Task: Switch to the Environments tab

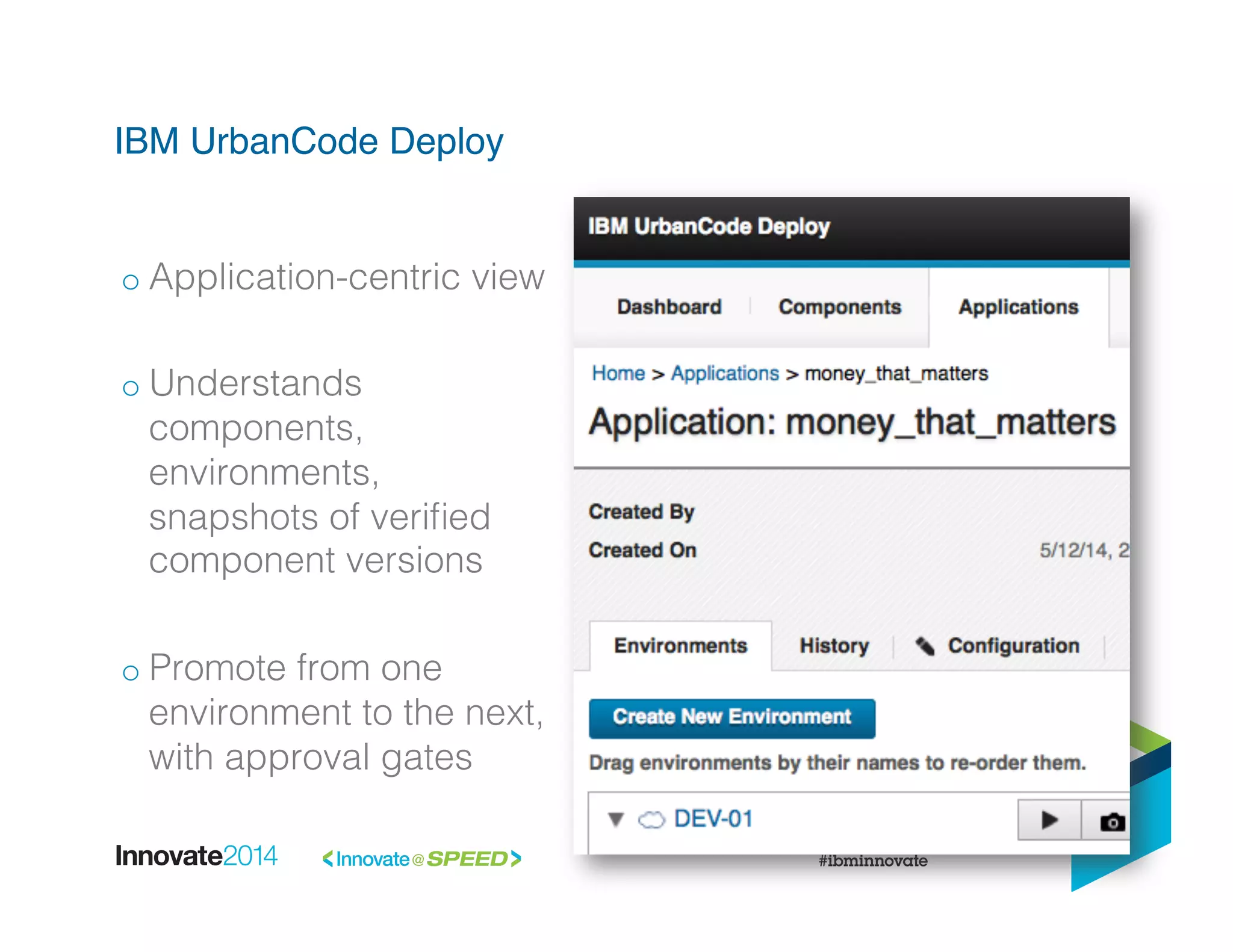Action: pos(680,646)
